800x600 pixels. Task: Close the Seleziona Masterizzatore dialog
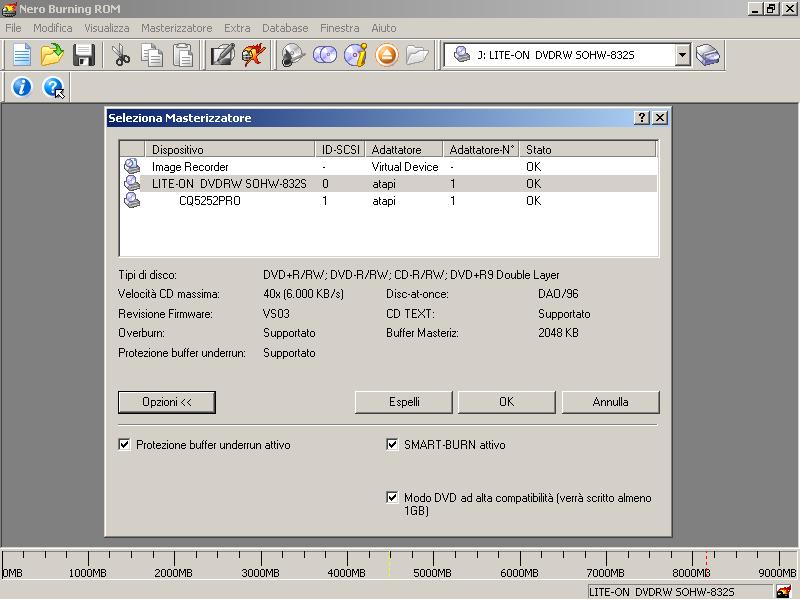click(x=660, y=118)
